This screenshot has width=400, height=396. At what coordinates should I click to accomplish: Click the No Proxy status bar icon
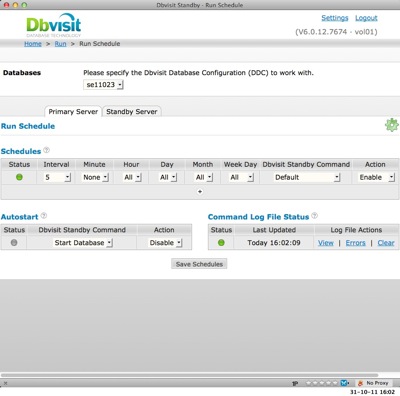373,383
